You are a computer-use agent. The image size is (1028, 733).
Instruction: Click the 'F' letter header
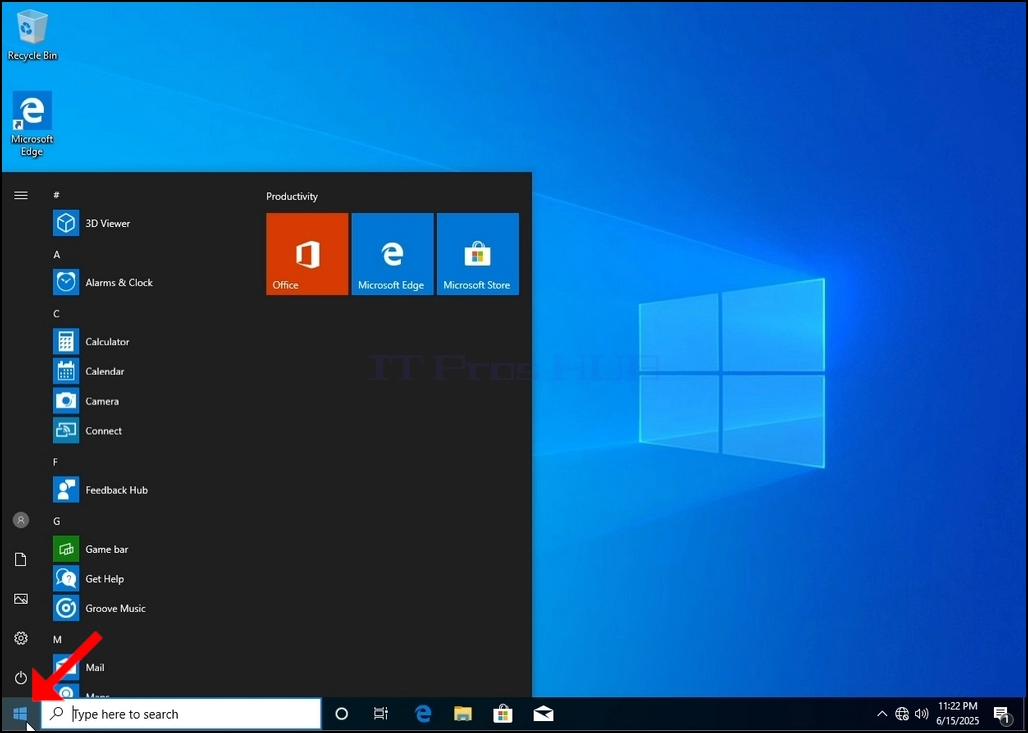[x=56, y=462]
